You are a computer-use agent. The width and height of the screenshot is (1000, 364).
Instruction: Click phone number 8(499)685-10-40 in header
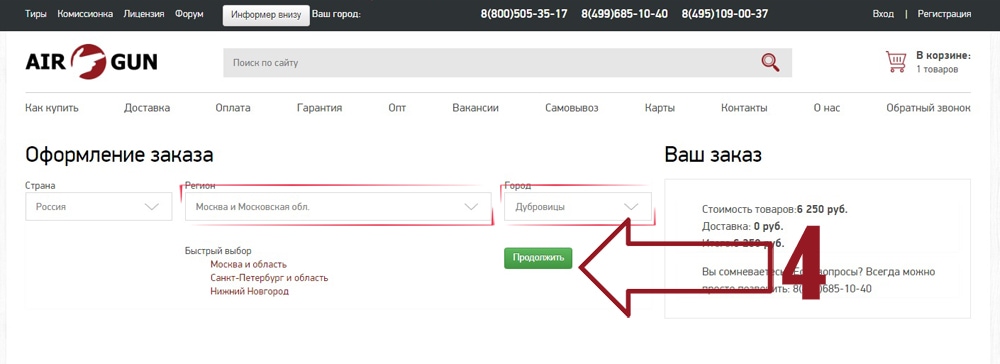pos(624,14)
